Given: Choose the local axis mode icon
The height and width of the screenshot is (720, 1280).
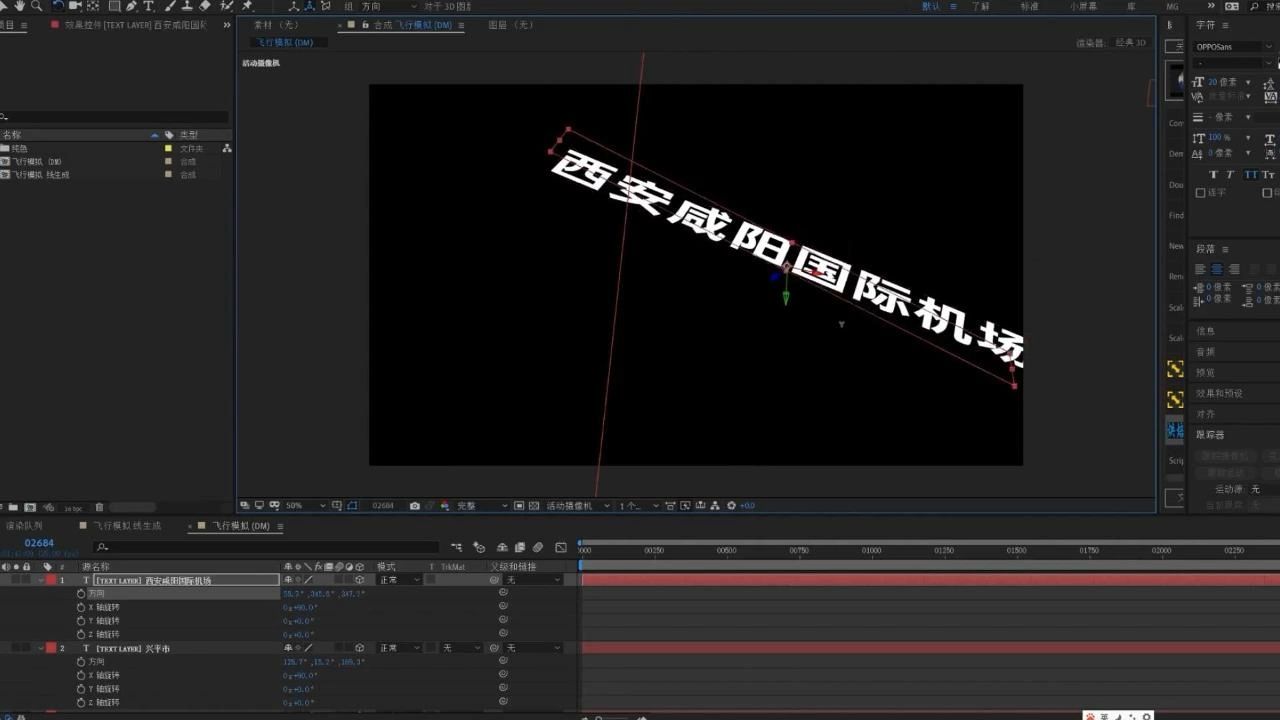Looking at the screenshot, I should pos(294,6).
